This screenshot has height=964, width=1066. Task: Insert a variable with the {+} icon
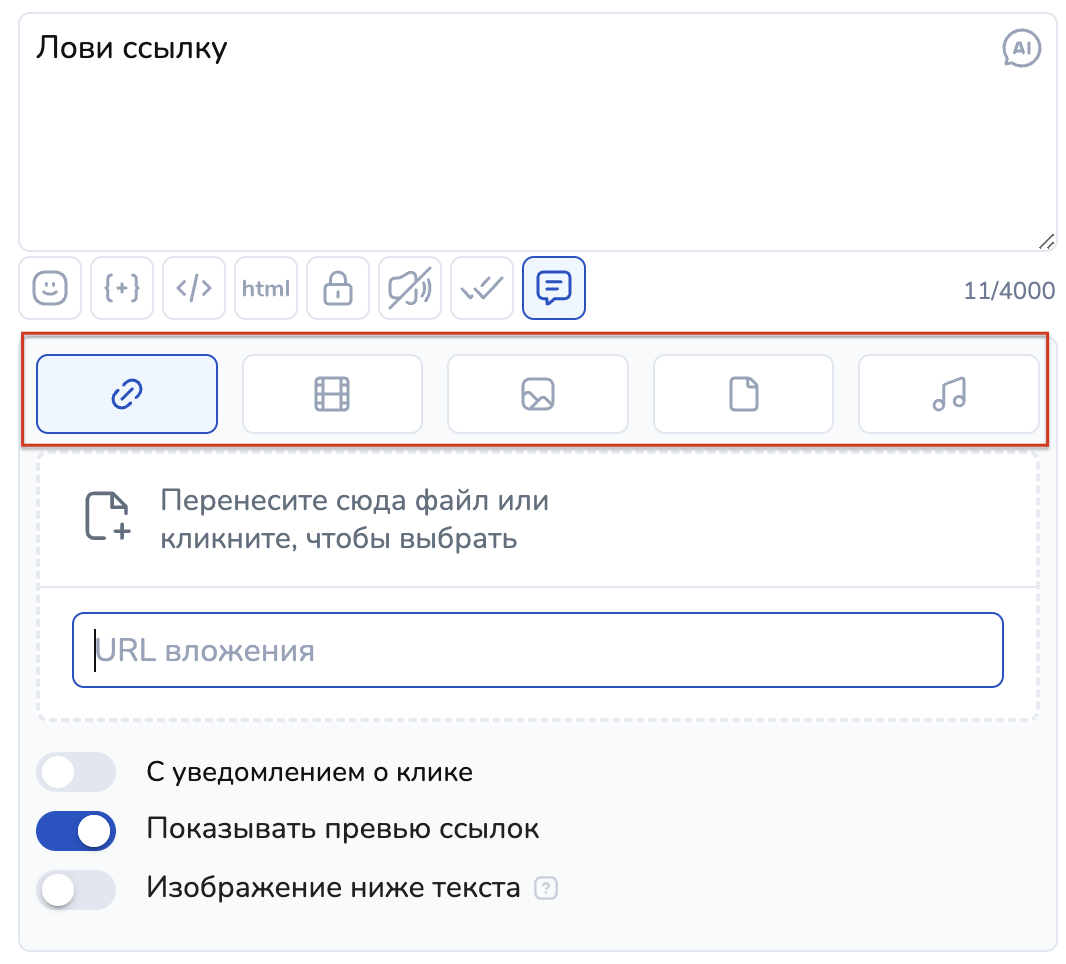coord(122,289)
